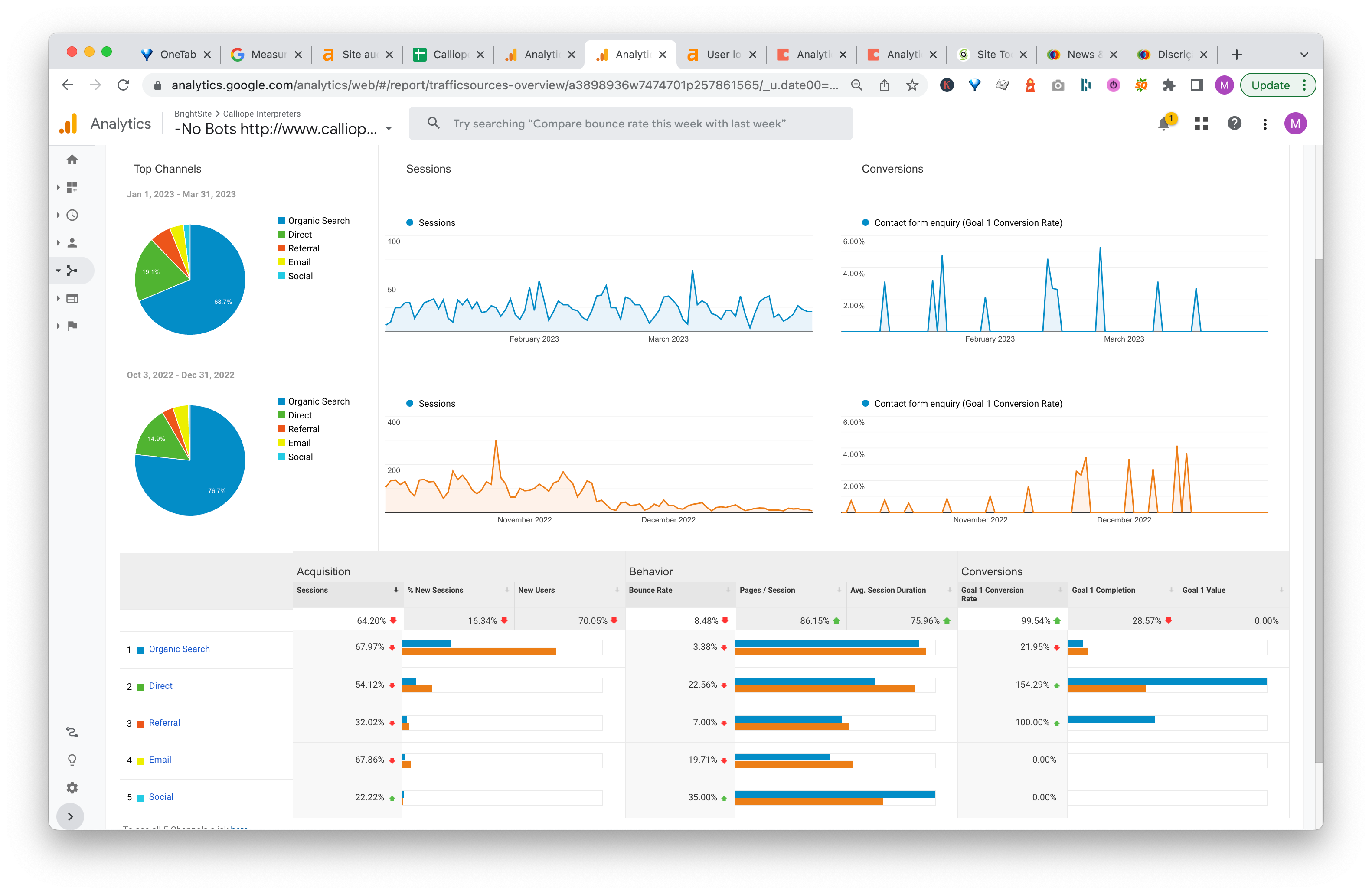Screen dimensions: 1372x894
Task: Open notifications bell with badge
Action: 1164,124
